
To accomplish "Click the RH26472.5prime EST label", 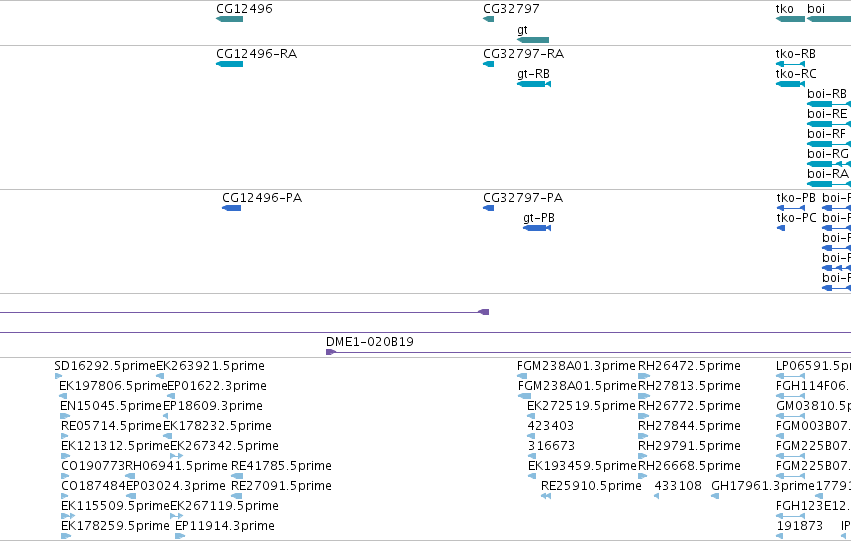I will (689, 366).
